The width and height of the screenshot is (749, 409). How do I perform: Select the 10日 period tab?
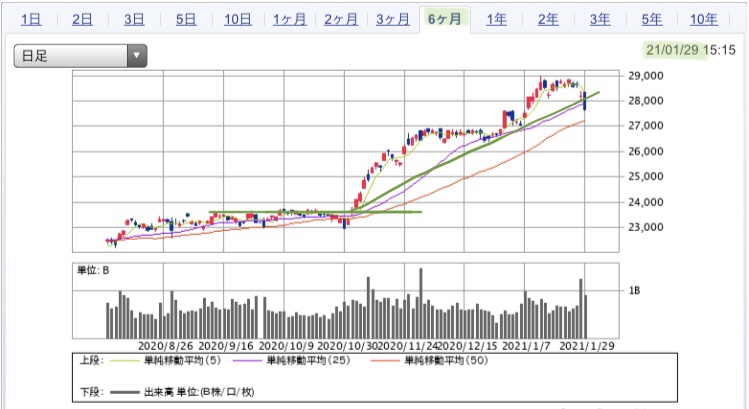click(238, 20)
